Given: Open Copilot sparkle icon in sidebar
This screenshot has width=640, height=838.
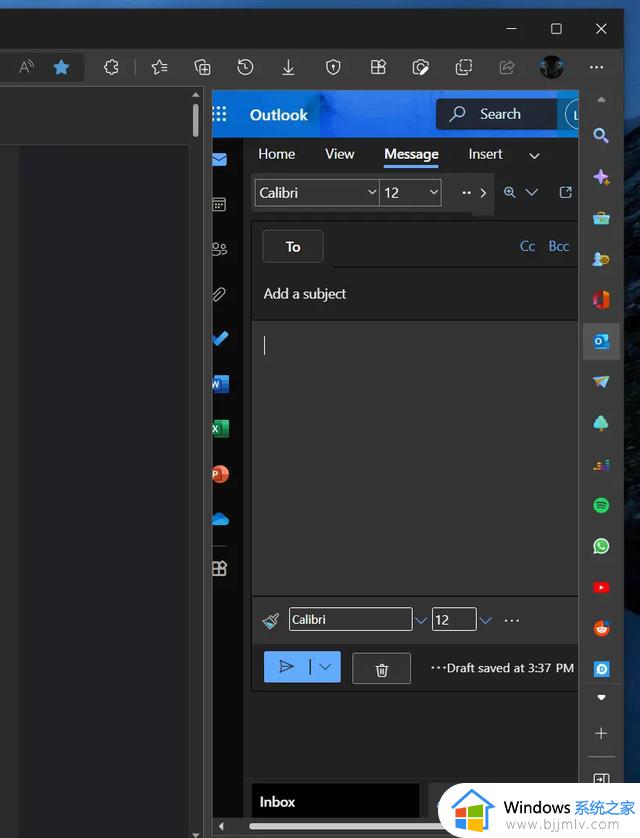Looking at the screenshot, I should 601,177.
